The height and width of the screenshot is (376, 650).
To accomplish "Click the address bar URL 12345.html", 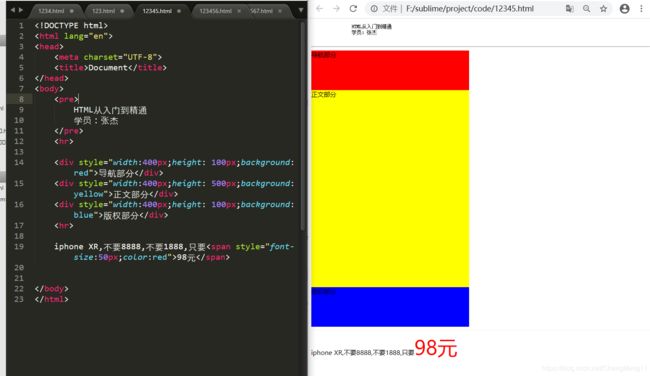I will coord(470,8).
